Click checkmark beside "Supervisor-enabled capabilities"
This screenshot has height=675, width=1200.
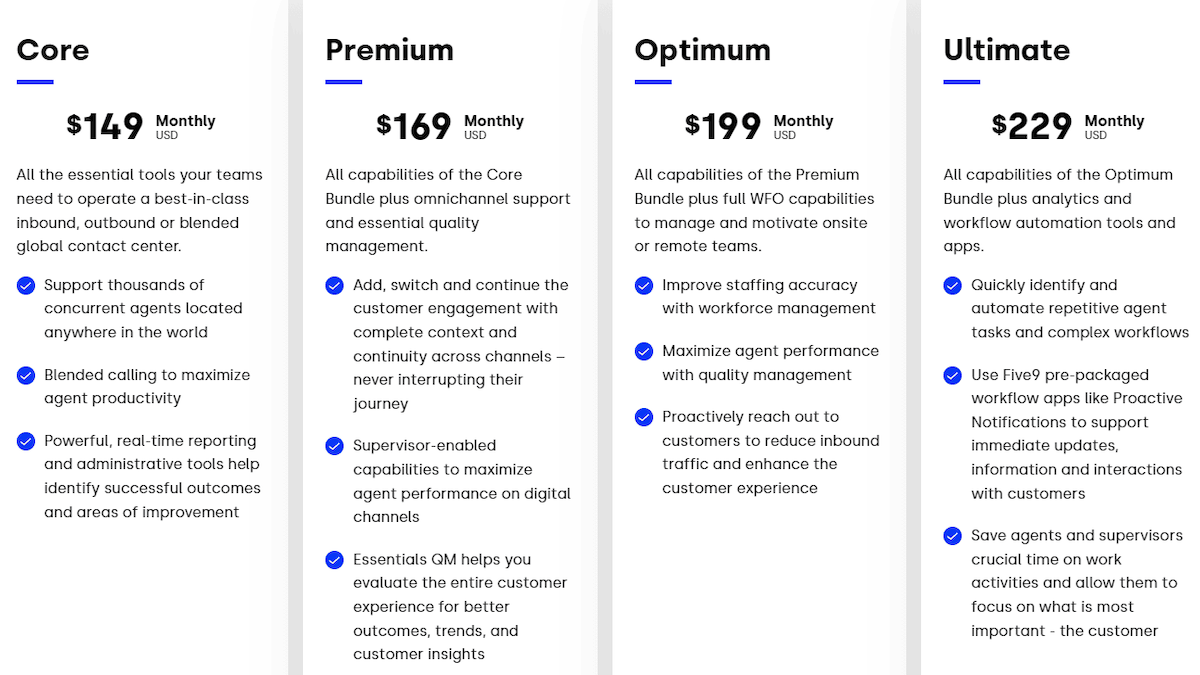point(335,446)
